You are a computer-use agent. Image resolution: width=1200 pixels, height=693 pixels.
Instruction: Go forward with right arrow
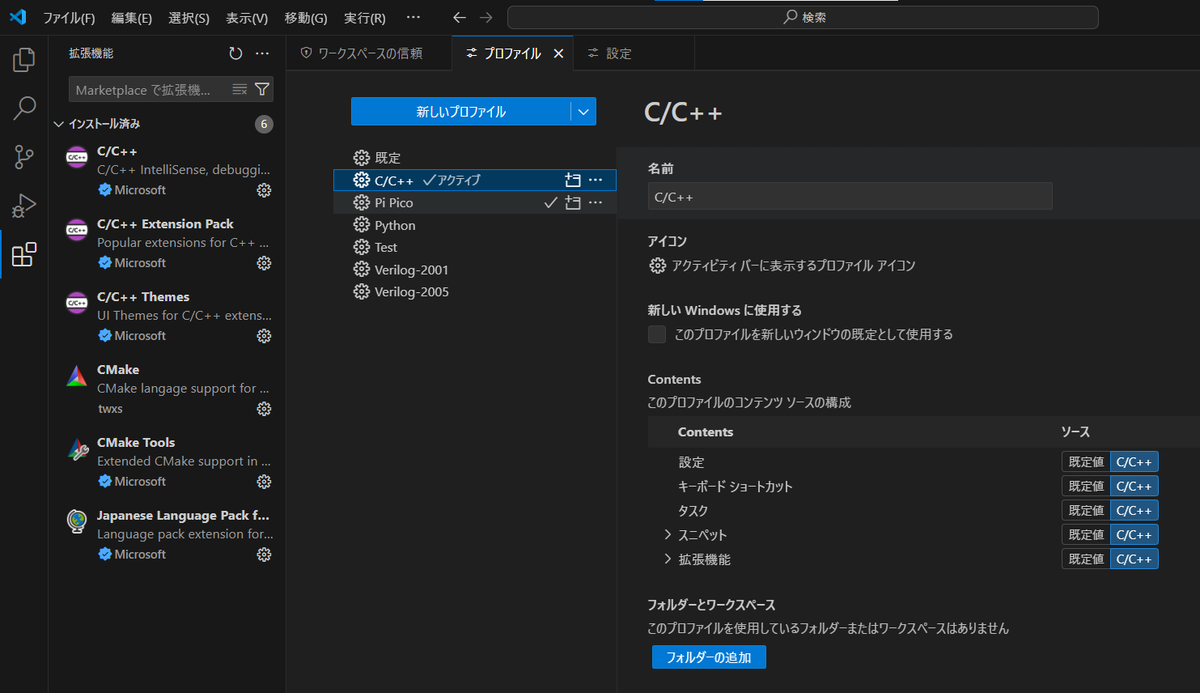486,17
